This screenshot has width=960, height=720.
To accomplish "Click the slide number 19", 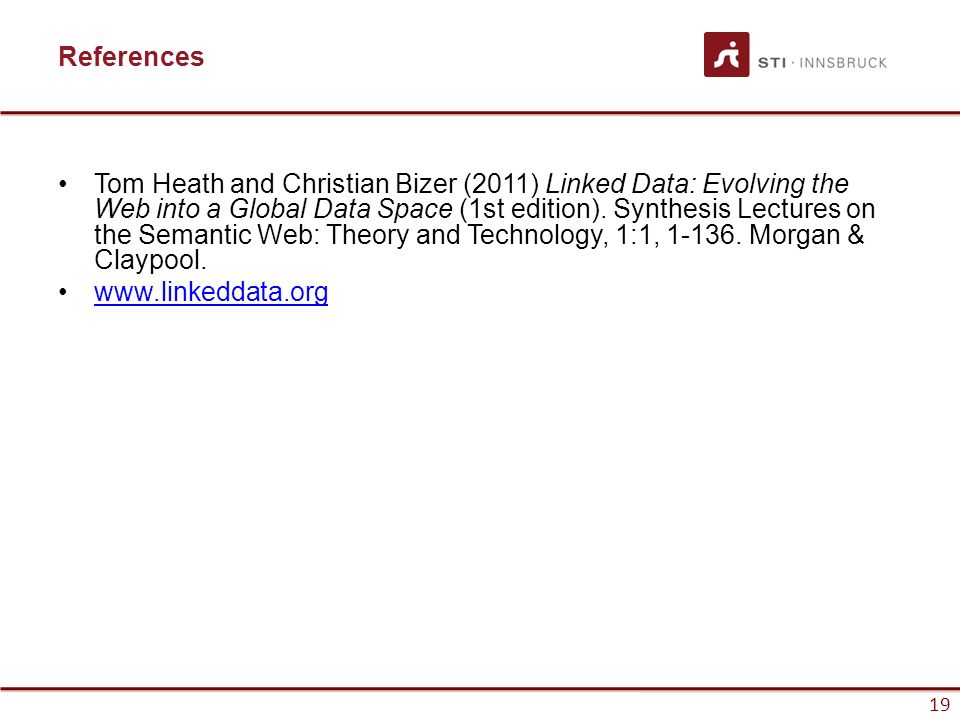I will click(x=940, y=705).
